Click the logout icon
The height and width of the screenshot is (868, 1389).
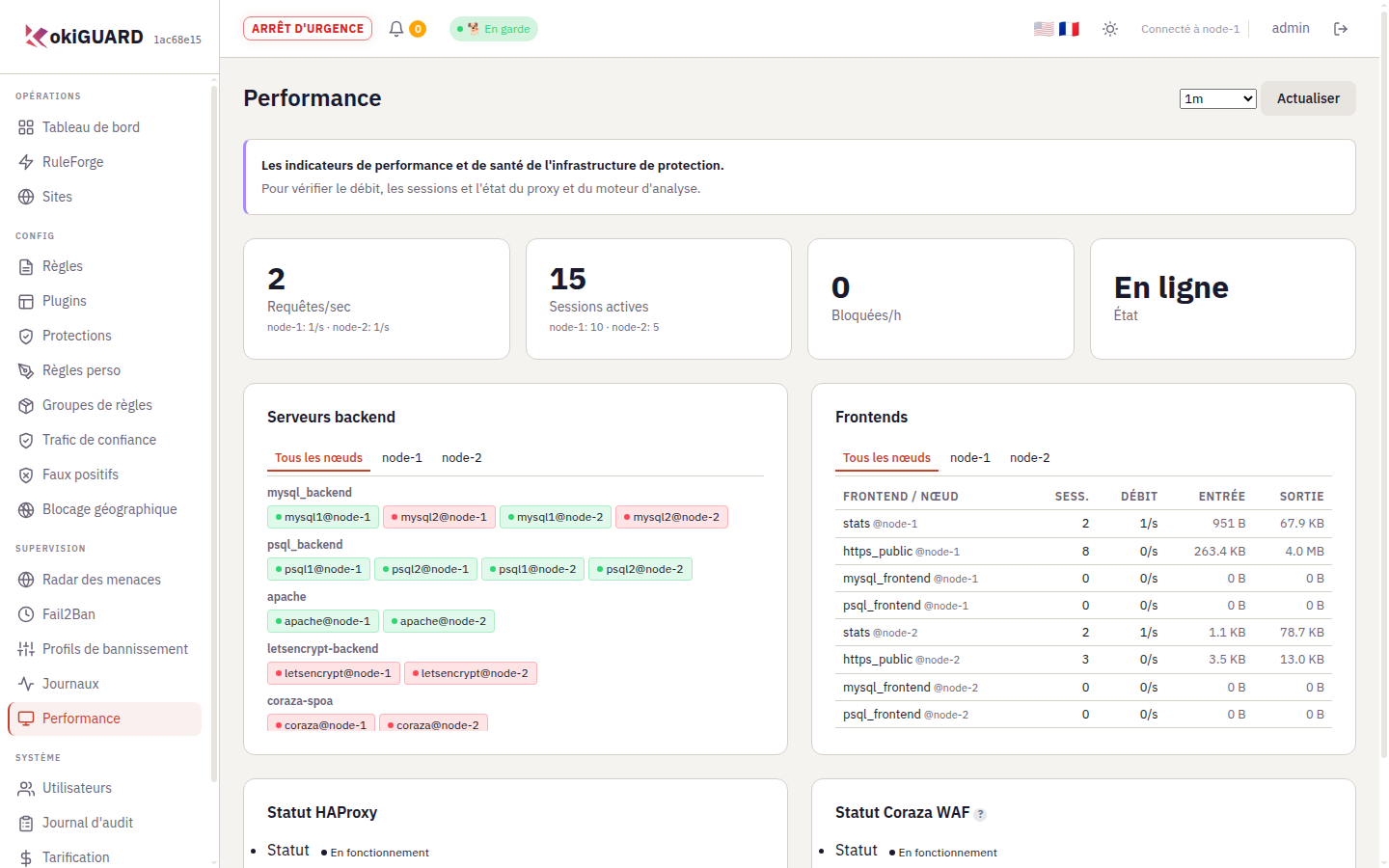(1341, 29)
